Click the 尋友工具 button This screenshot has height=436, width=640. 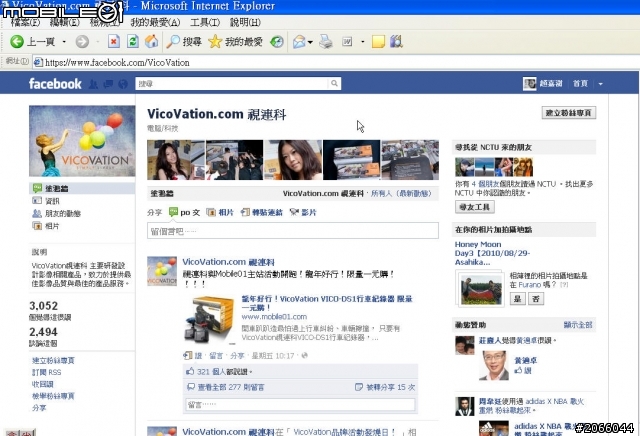(475, 207)
